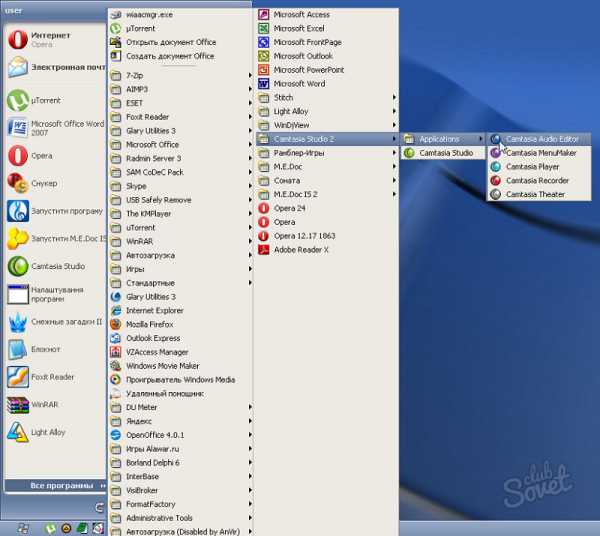Expand the 7-Zip folder submenu
Viewport: 600px width, 536px height.
click(180, 75)
